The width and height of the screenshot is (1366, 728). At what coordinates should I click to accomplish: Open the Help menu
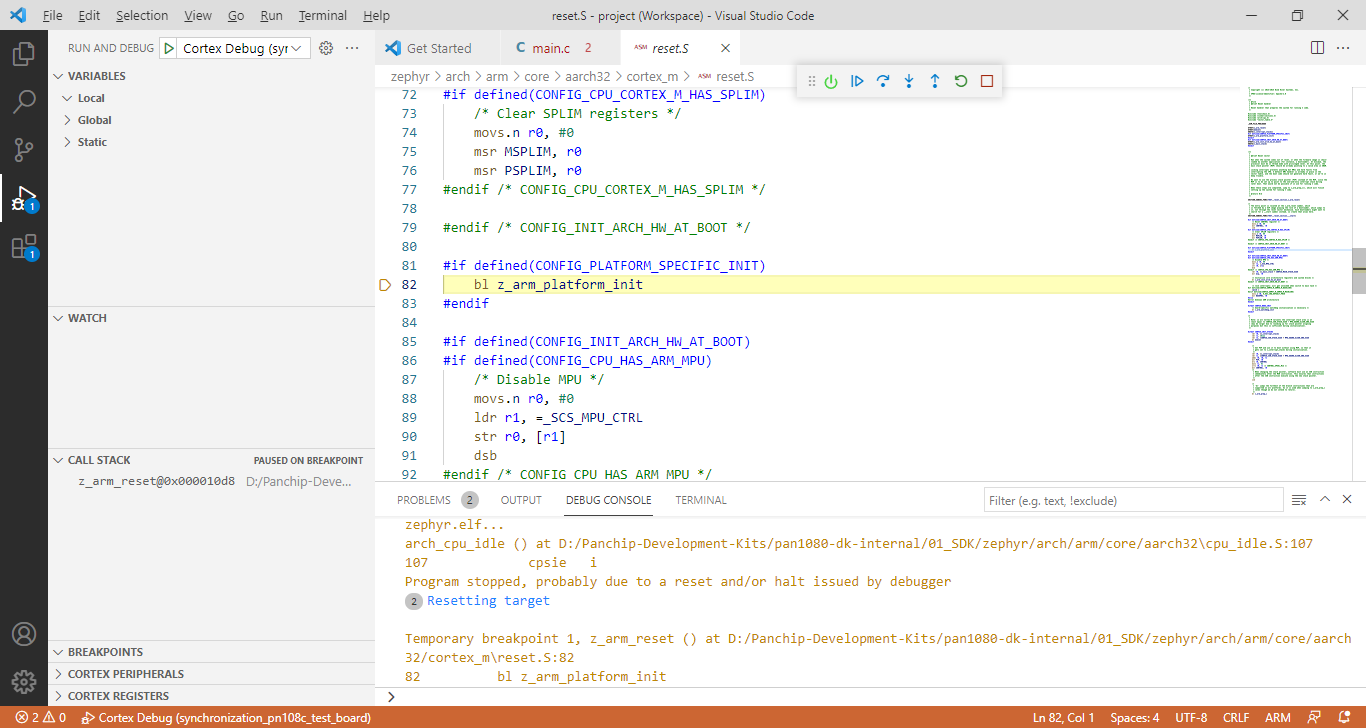point(377,16)
